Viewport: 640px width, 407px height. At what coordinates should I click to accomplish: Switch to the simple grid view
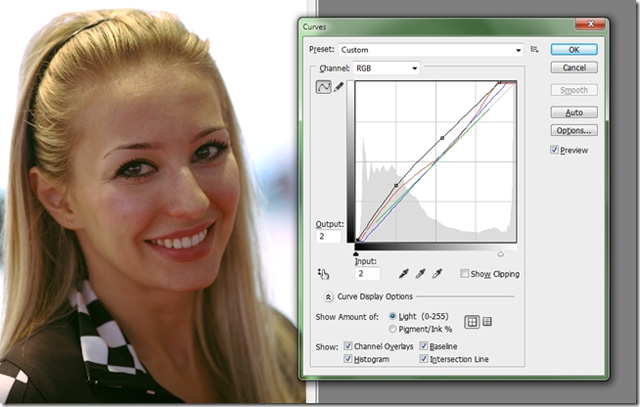pyautogui.click(x=472, y=322)
